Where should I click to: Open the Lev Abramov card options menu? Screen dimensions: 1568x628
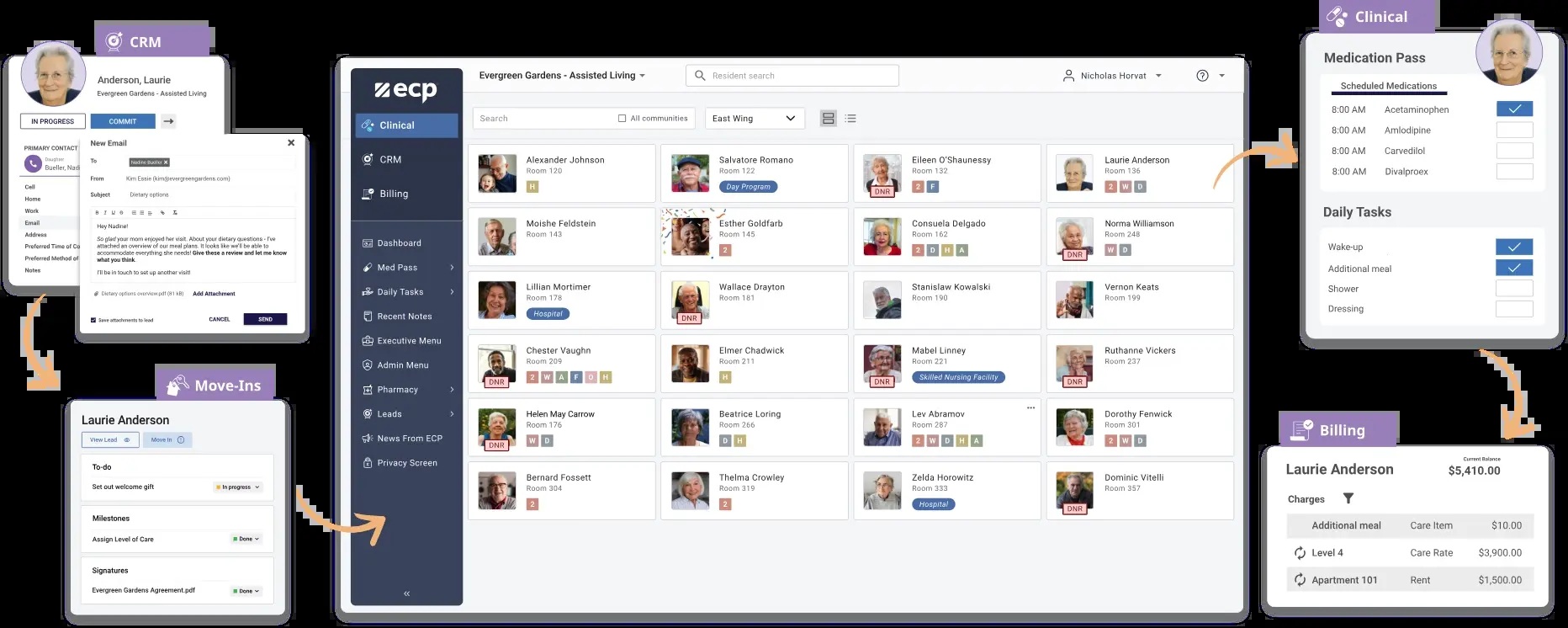tap(1030, 408)
